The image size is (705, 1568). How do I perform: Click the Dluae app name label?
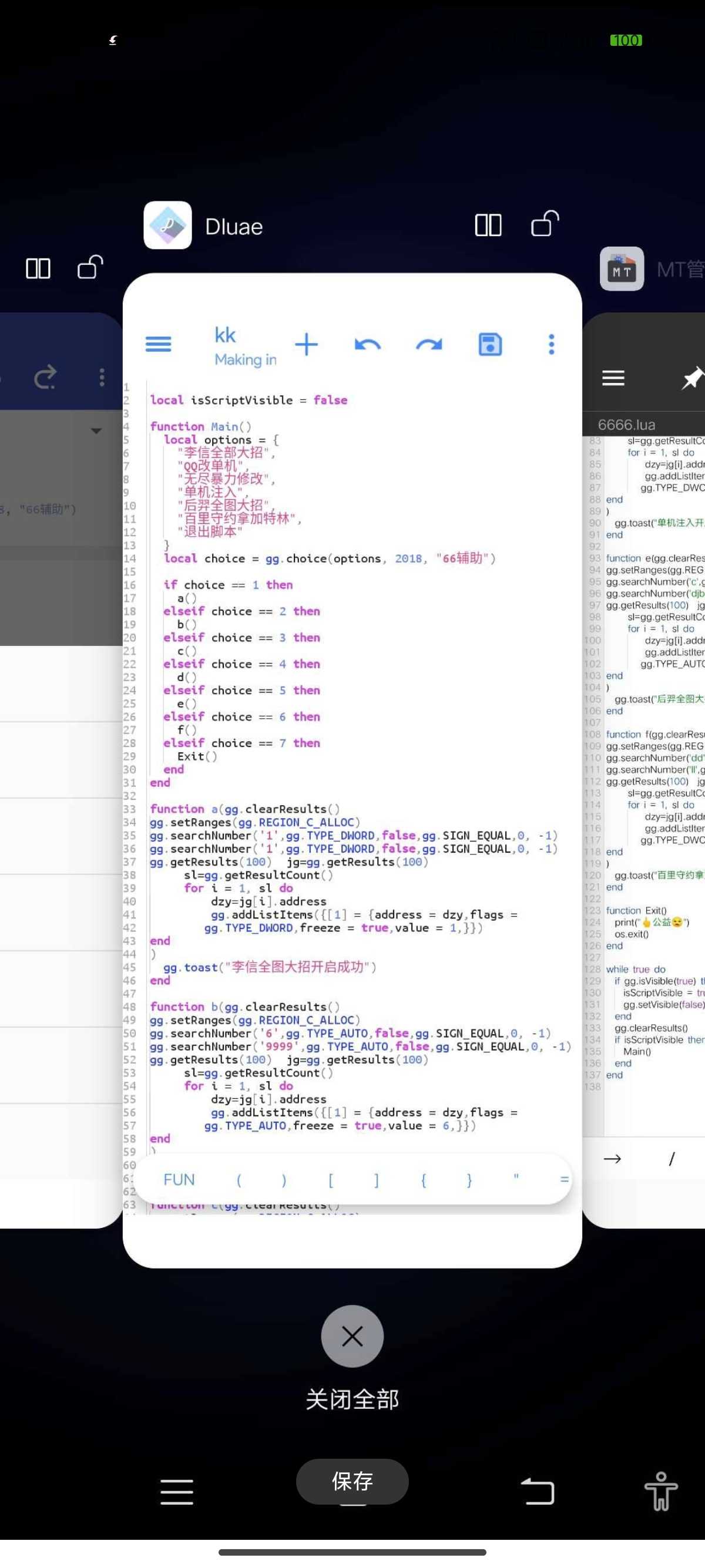[234, 227]
